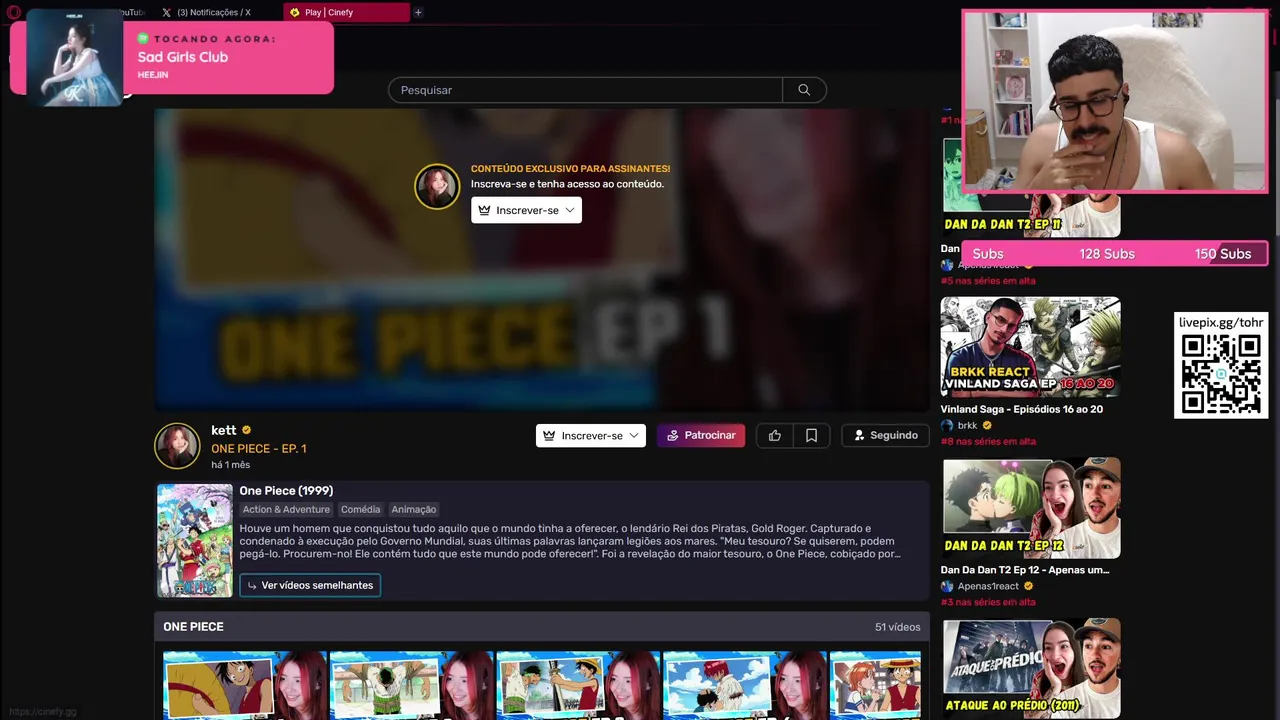Select the Comédia genre tag
Image resolution: width=1280 pixels, height=720 pixels.
[361, 509]
